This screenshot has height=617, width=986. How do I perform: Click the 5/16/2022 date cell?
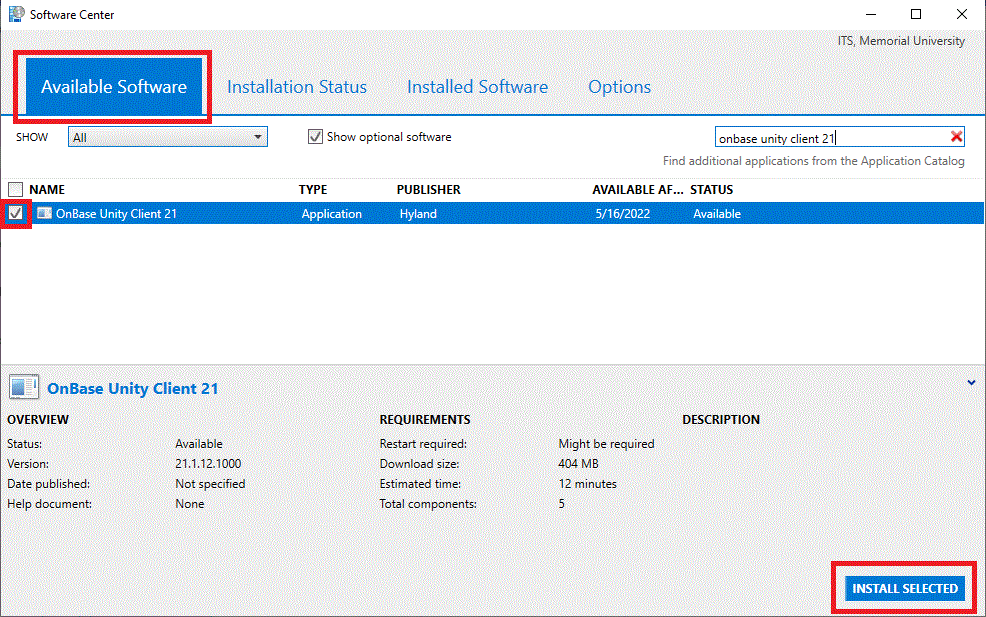pos(623,214)
